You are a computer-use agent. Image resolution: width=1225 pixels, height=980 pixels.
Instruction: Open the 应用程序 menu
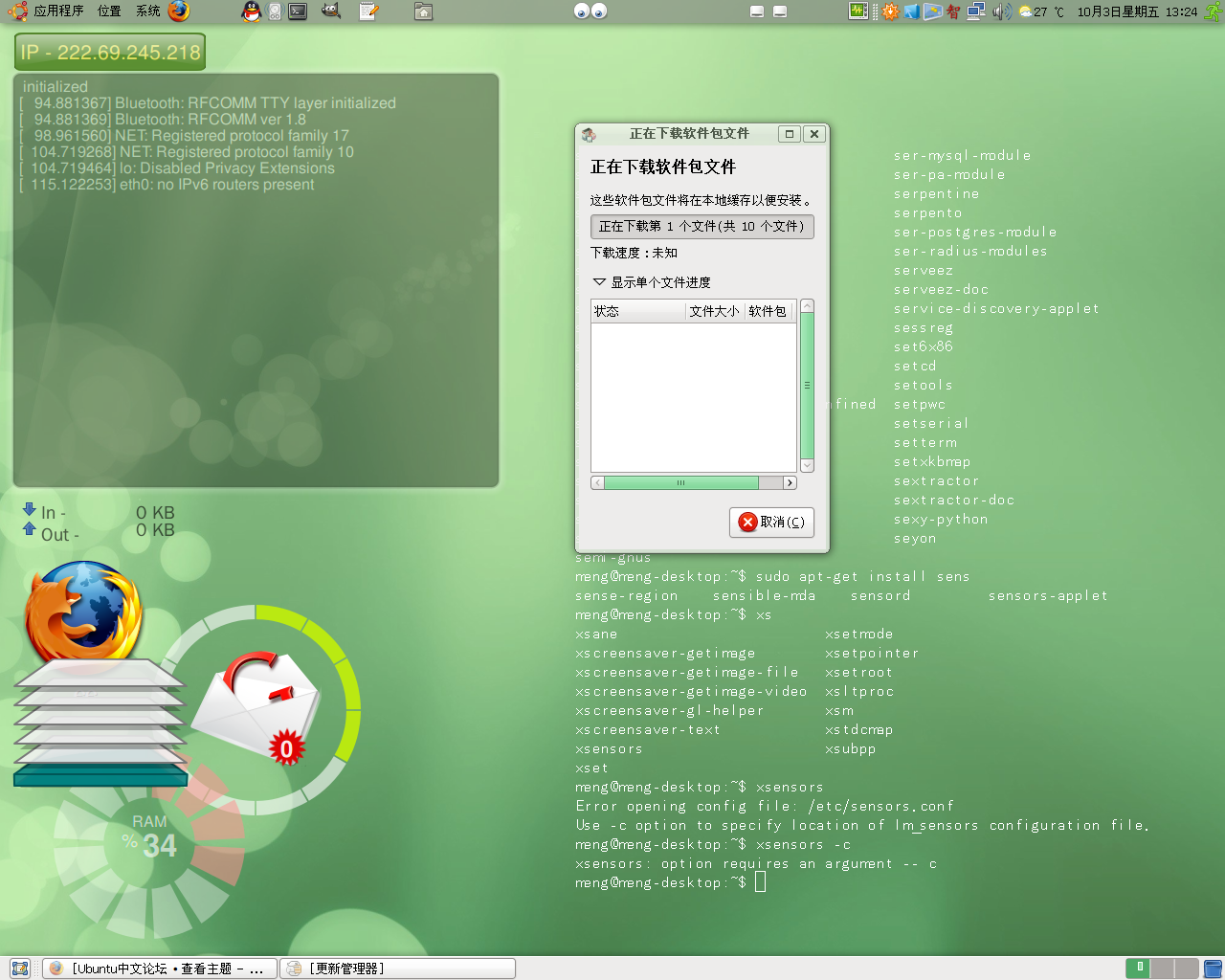pos(58,11)
